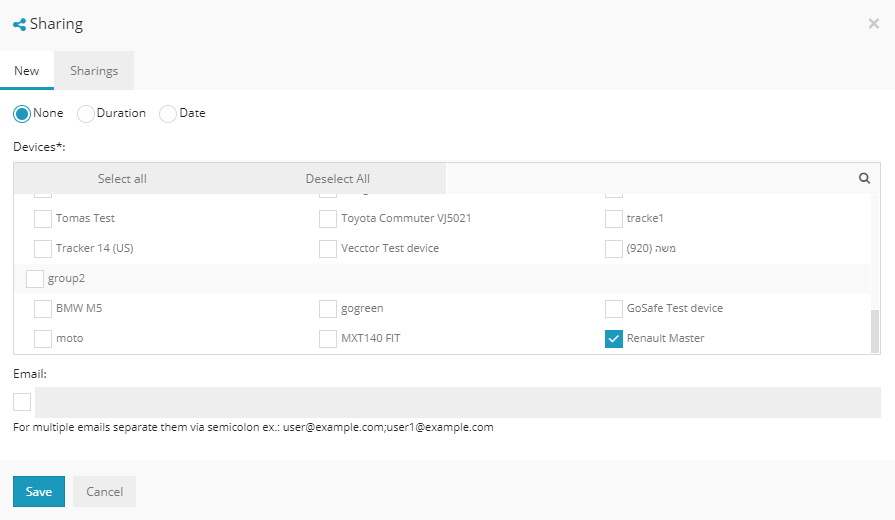Viewport: 895px width, 520px height.
Task: Switch to the Sharings tab
Action: tap(94, 71)
